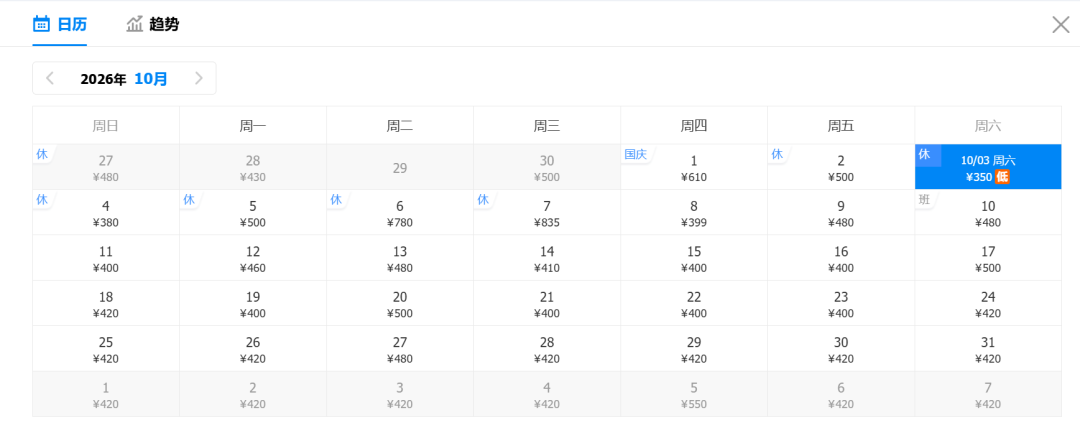The height and width of the screenshot is (433, 1080).
Task: Choose October 4 priced ¥380
Action: click(106, 213)
